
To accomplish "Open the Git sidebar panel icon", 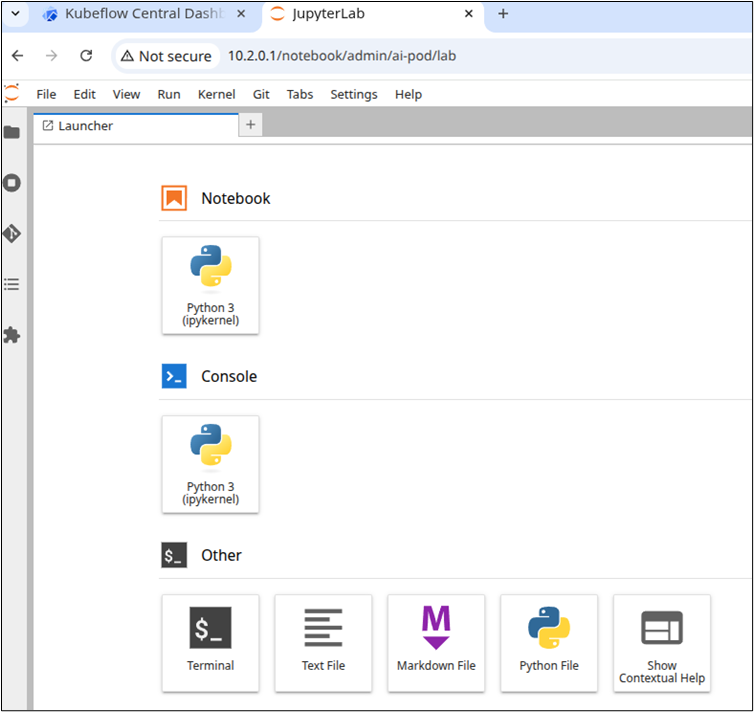I will pyautogui.click(x=12, y=234).
